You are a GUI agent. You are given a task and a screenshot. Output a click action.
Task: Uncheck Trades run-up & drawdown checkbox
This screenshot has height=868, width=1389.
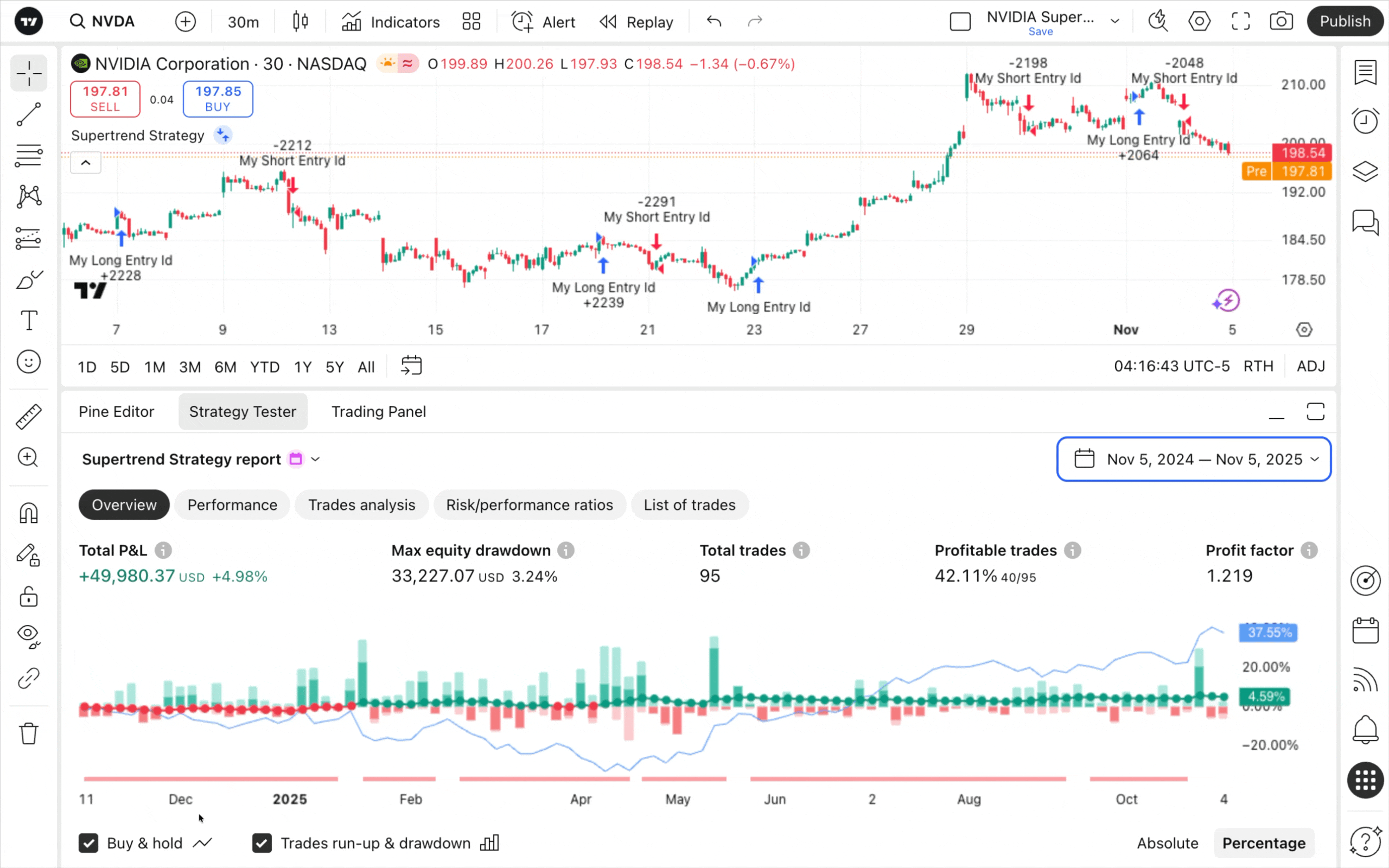pyautogui.click(x=262, y=843)
